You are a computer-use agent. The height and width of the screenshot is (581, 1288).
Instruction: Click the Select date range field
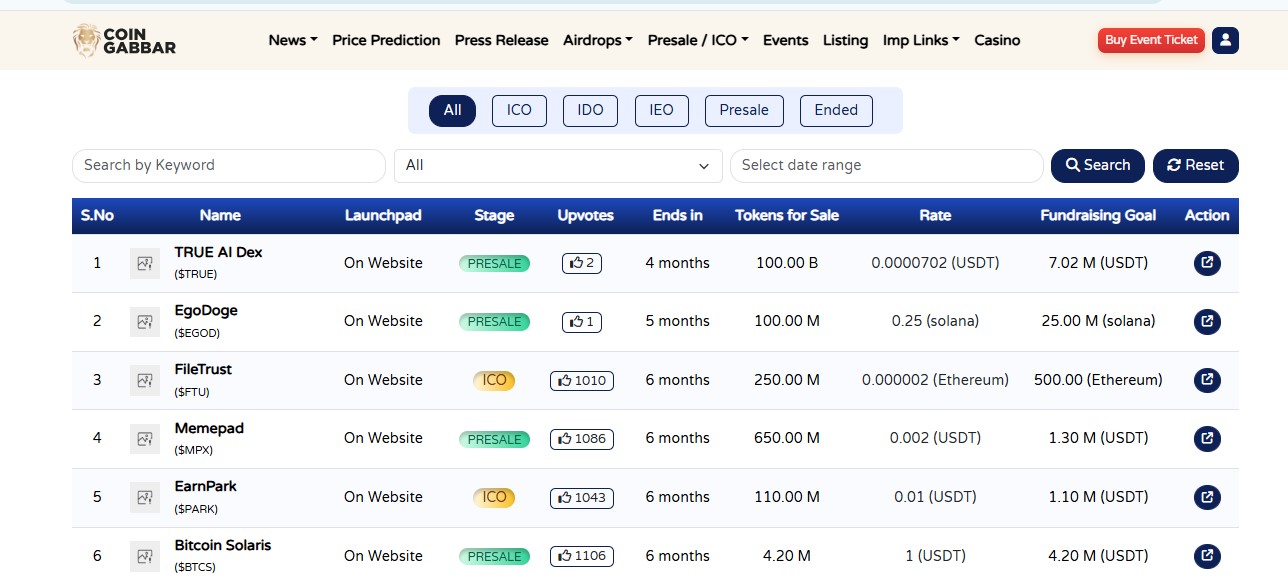tap(886, 165)
